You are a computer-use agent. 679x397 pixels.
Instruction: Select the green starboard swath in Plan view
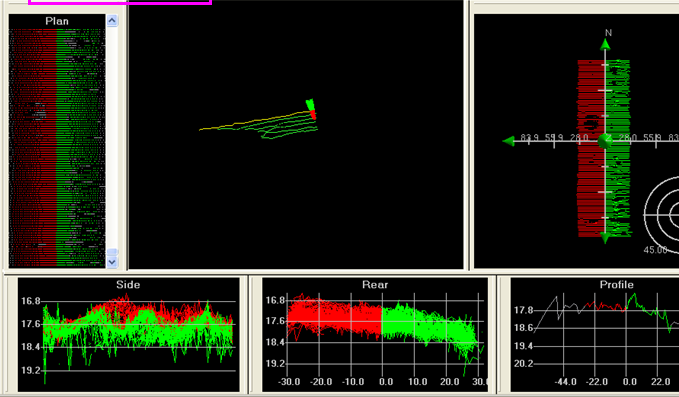pyautogui.click(x=81, y=147)
